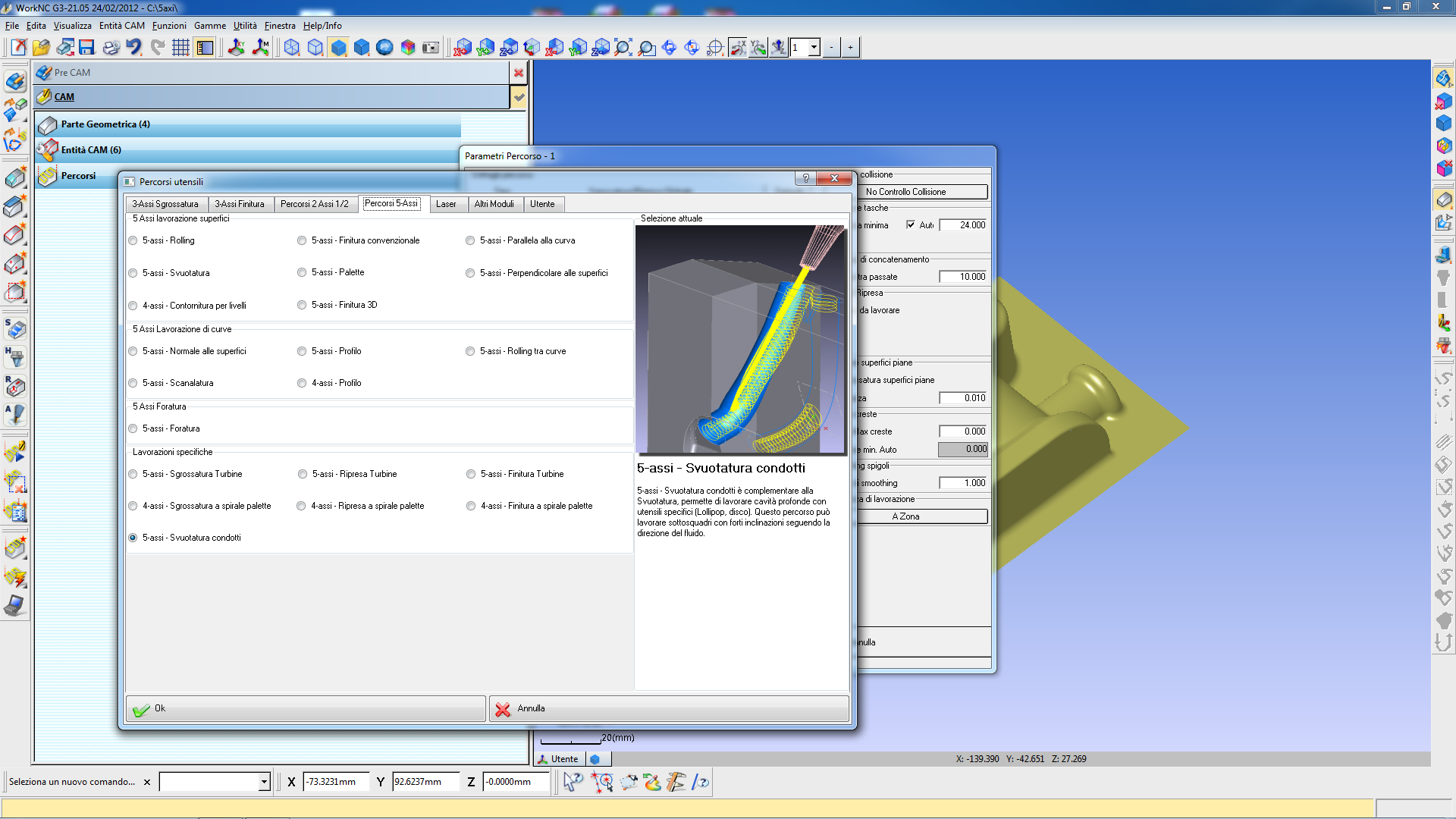Click the plus button next to view combo
Image resolution: width=1456 pixels, height=819 pixels.
(850, 48)
